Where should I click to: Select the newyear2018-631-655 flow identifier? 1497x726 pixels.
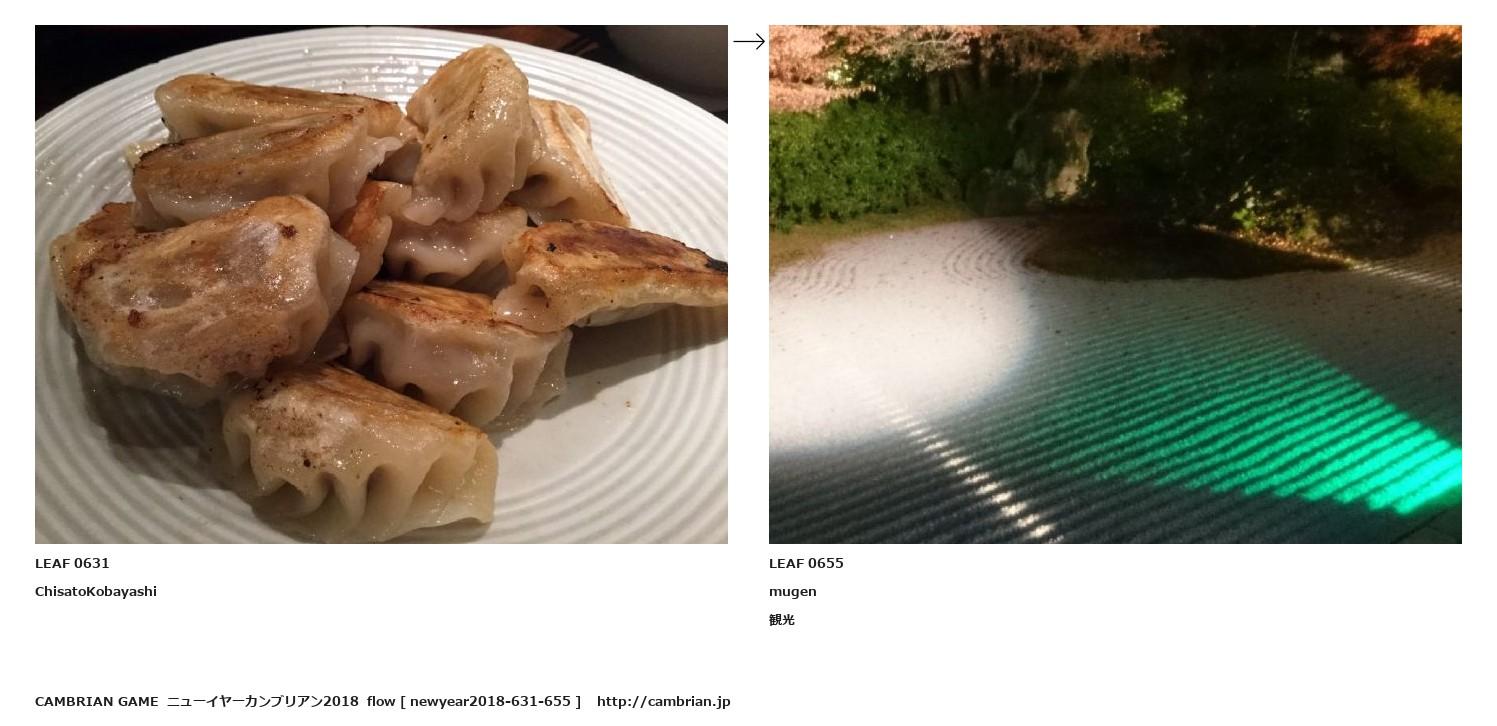tap(490, 701)
